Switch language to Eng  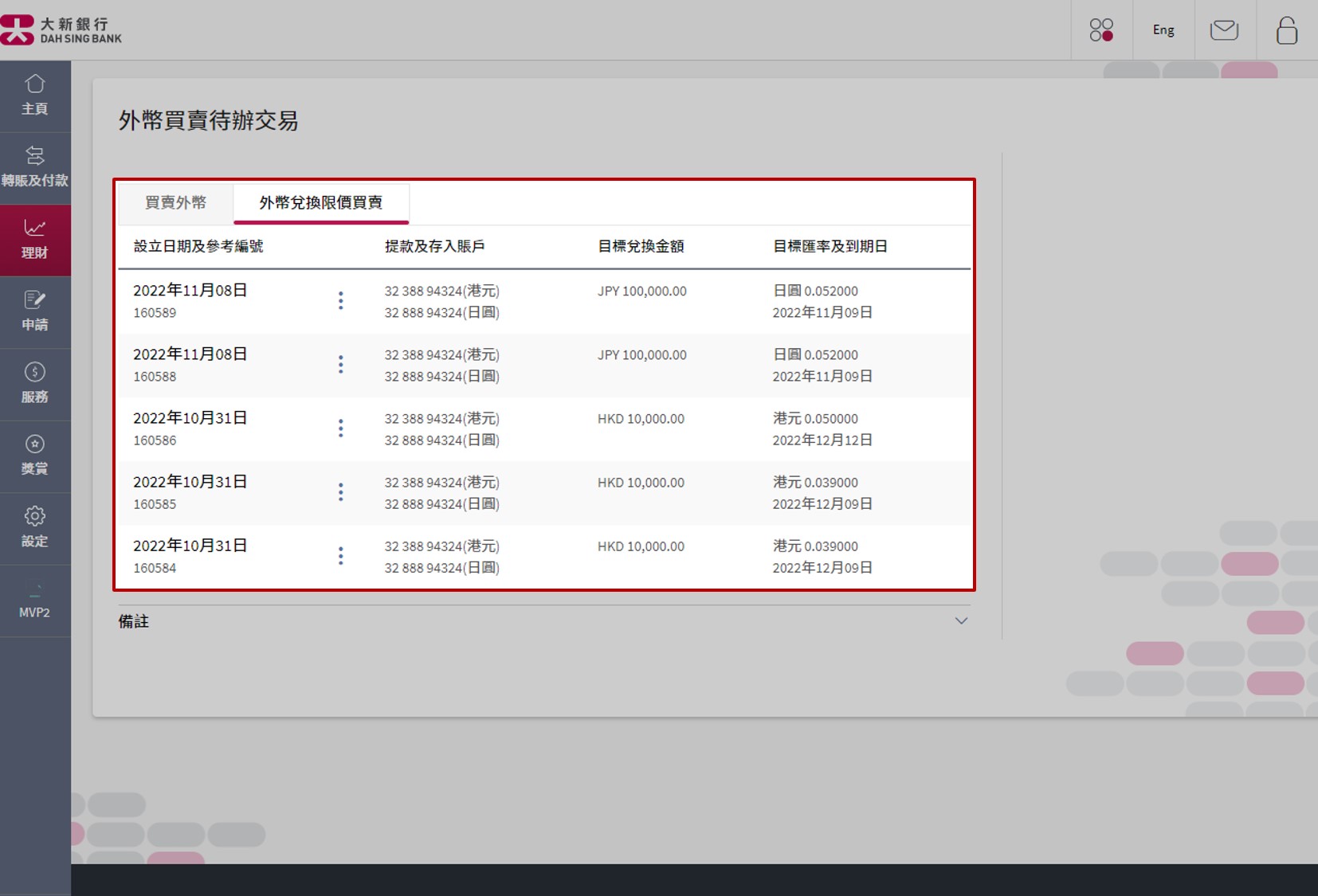(1163, 29)
